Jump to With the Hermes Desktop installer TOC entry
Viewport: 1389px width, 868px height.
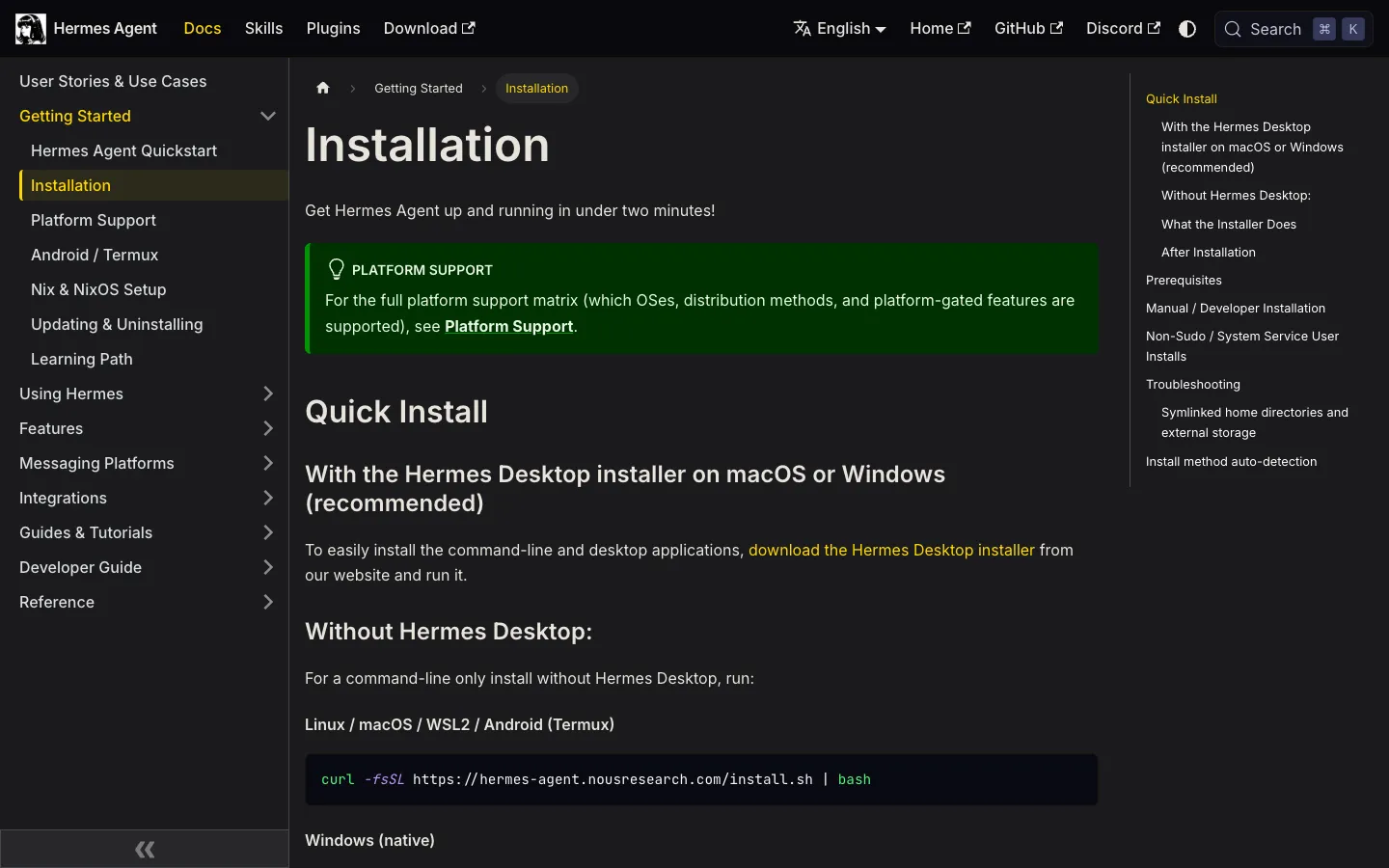(x=1252, y=147)
